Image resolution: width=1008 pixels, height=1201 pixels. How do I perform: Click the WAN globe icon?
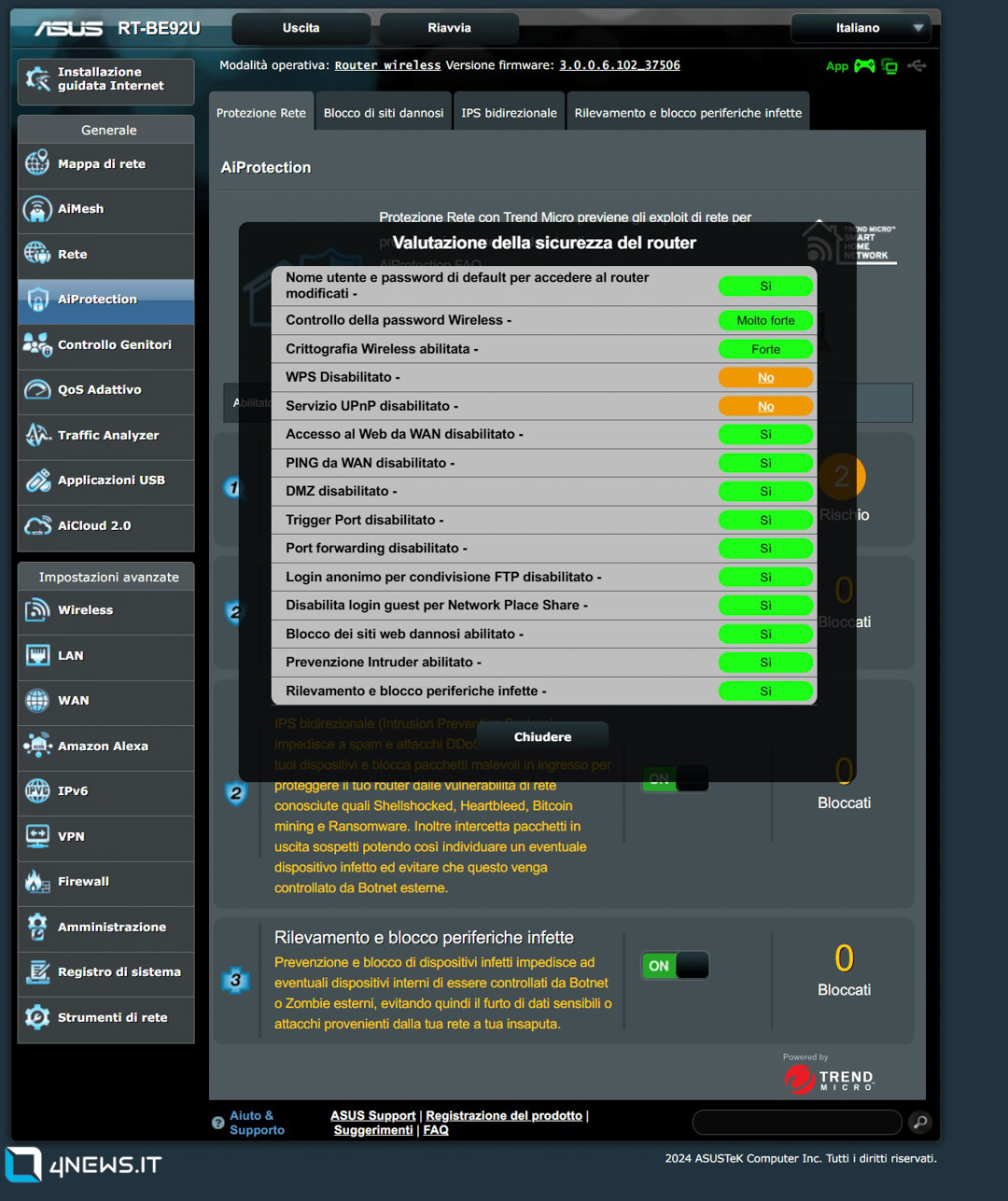pyautogui.click(x=37, y=701)
